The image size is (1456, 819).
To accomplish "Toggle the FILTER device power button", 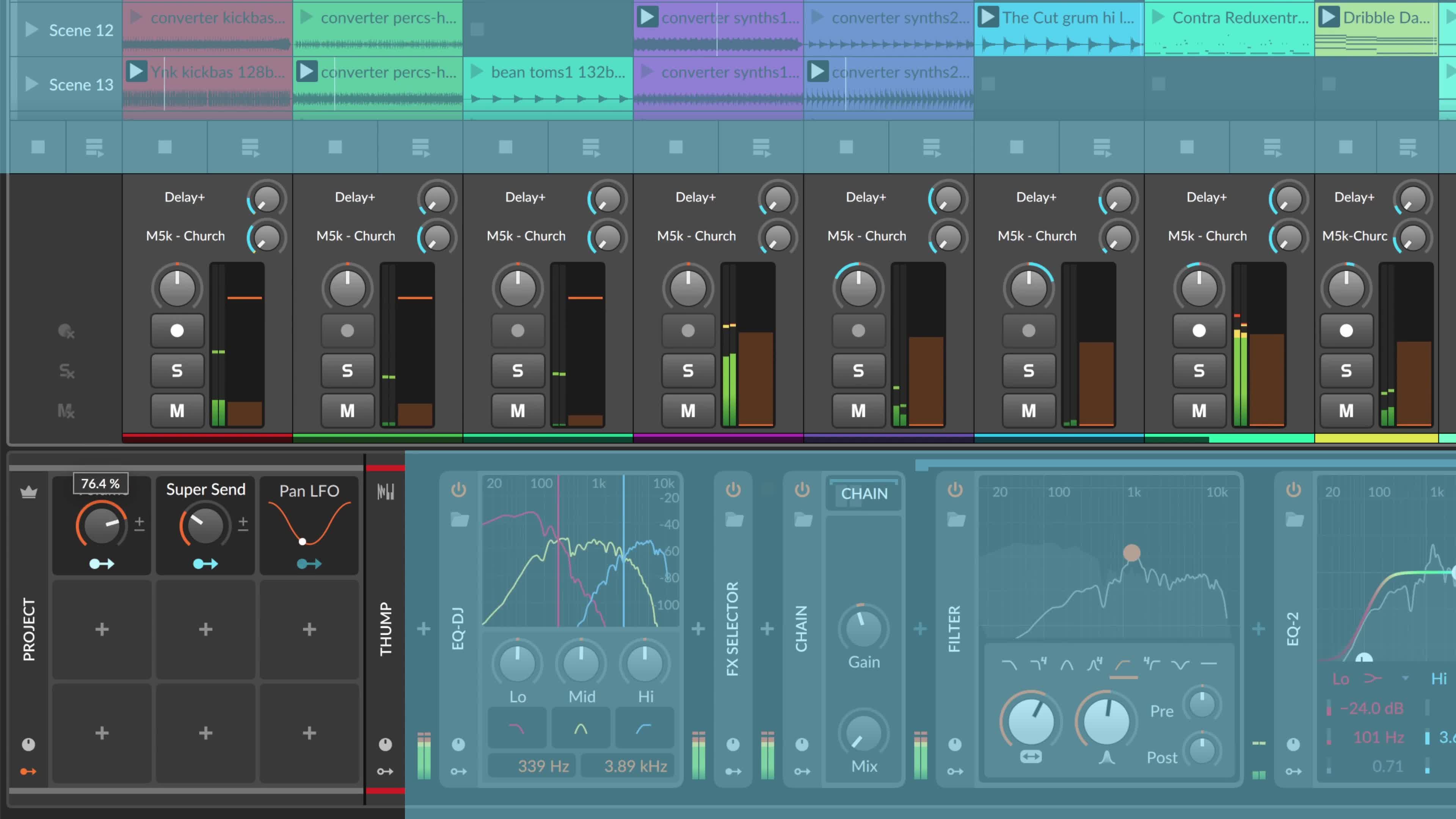I will pos(955,490).
